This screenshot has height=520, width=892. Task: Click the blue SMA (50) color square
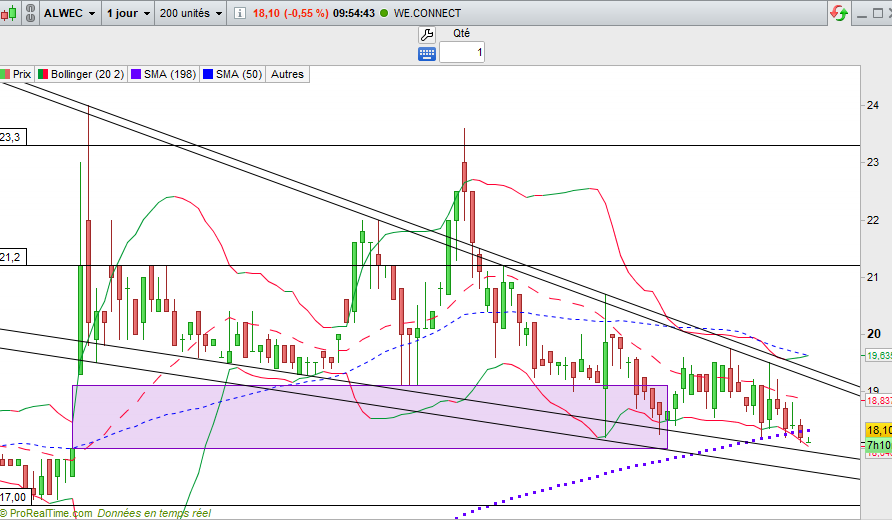[x=208, y=74]
